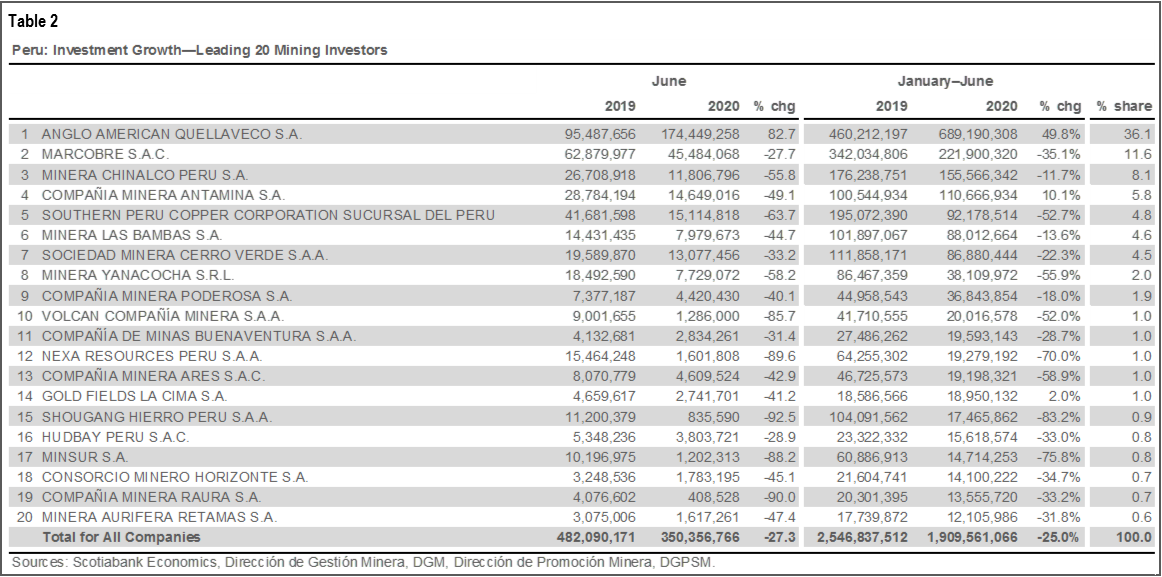Click the '% share' column header
This screenshot has height=577, width=1162.
click(x=1123, y=106)
